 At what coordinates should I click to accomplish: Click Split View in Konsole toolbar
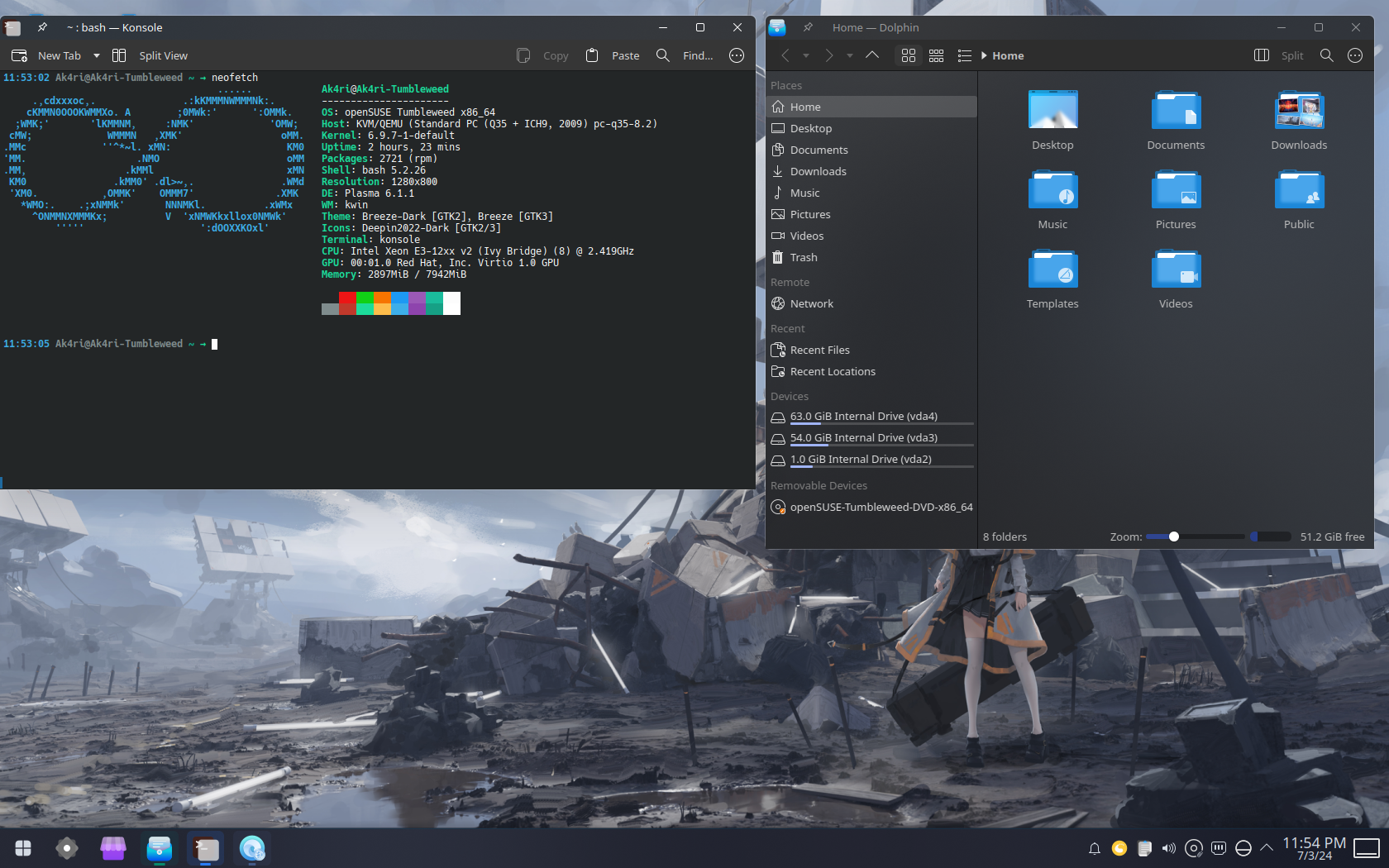pyautogui.click(x=150, y=55)
